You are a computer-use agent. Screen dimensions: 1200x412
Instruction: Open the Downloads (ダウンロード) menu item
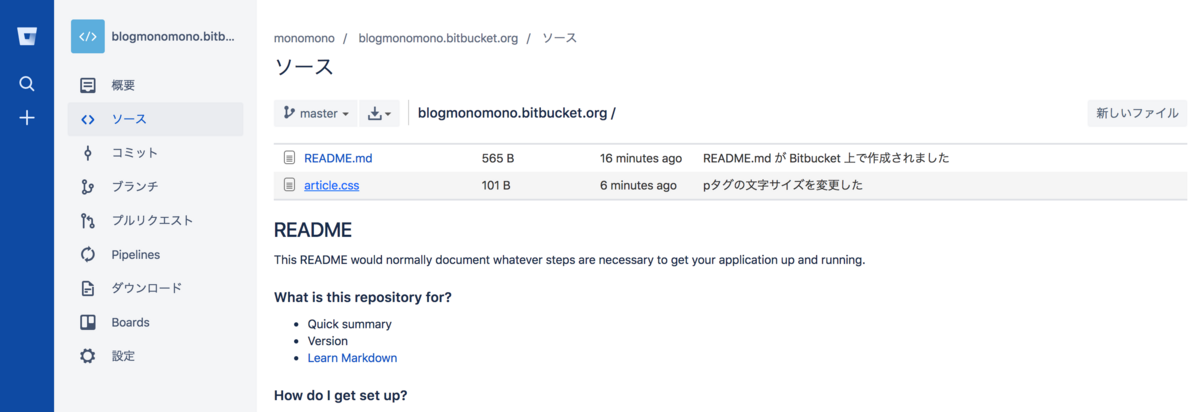click(x=146, y=288)
